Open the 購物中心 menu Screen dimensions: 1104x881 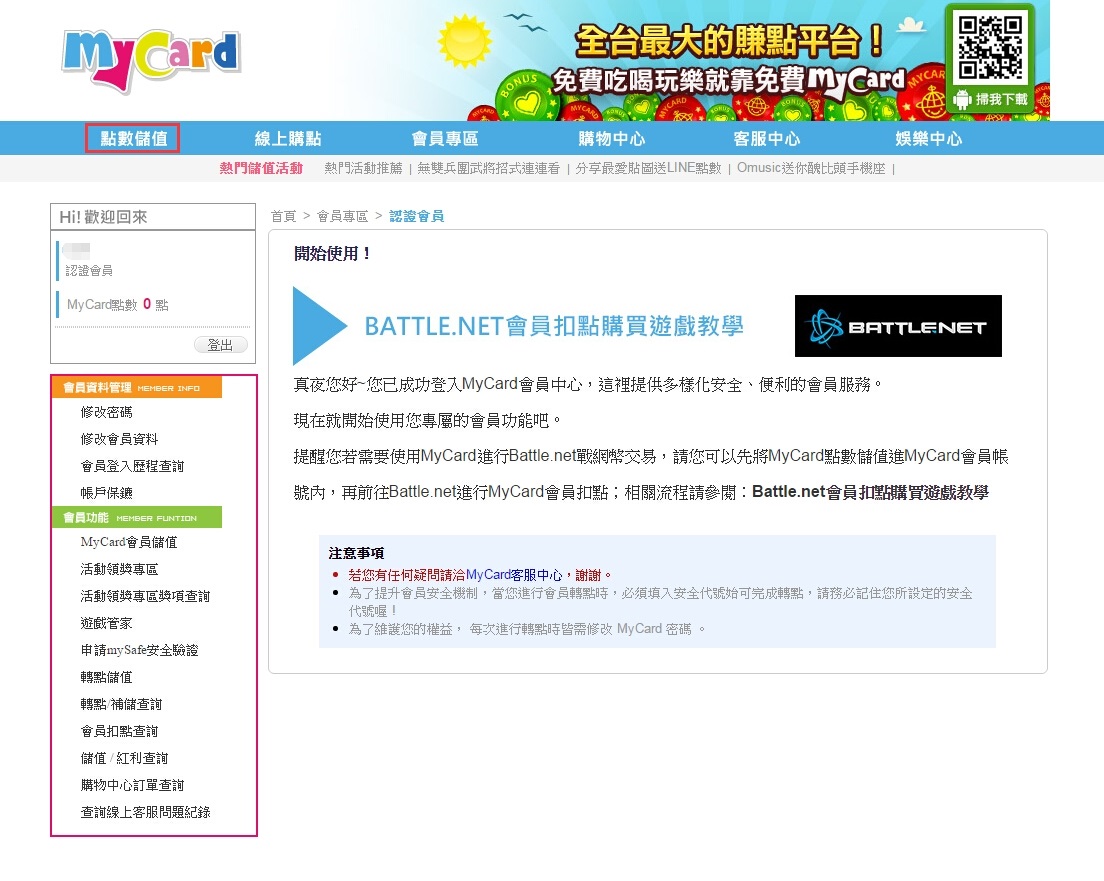(x=611, y=139)
